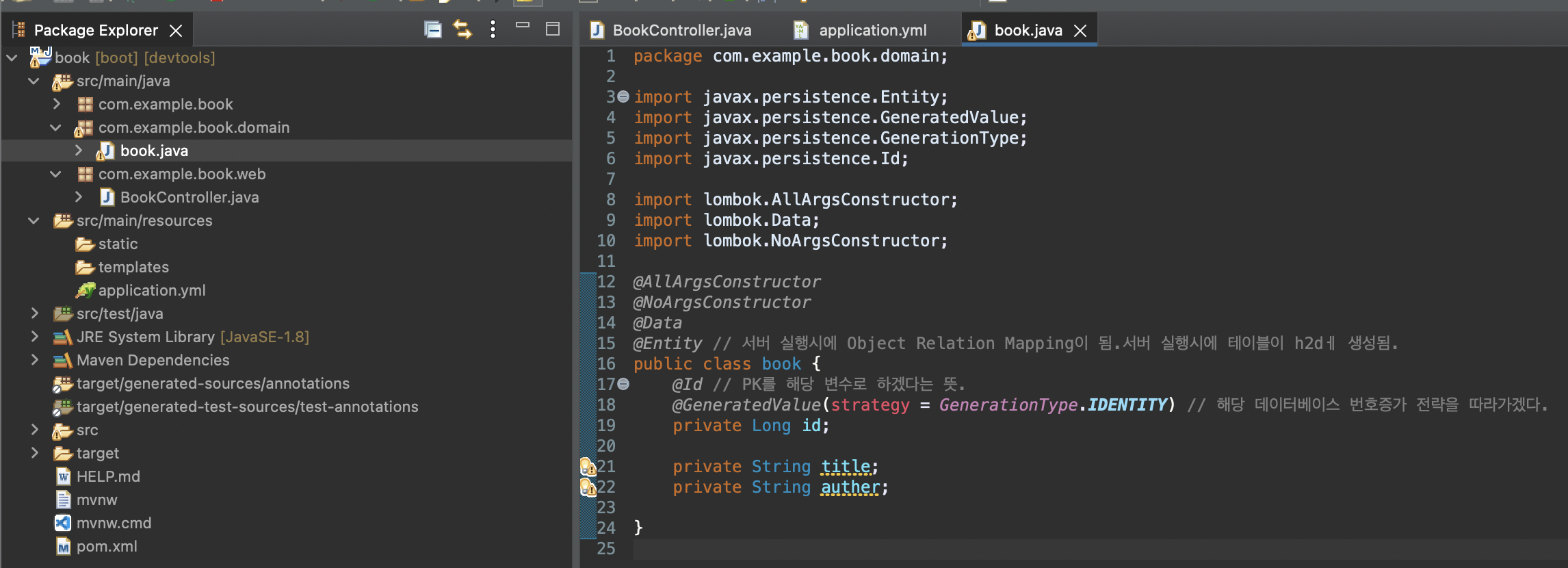
Task: Switch to the application.yml editor tab
Action: [x=860, y=30]
